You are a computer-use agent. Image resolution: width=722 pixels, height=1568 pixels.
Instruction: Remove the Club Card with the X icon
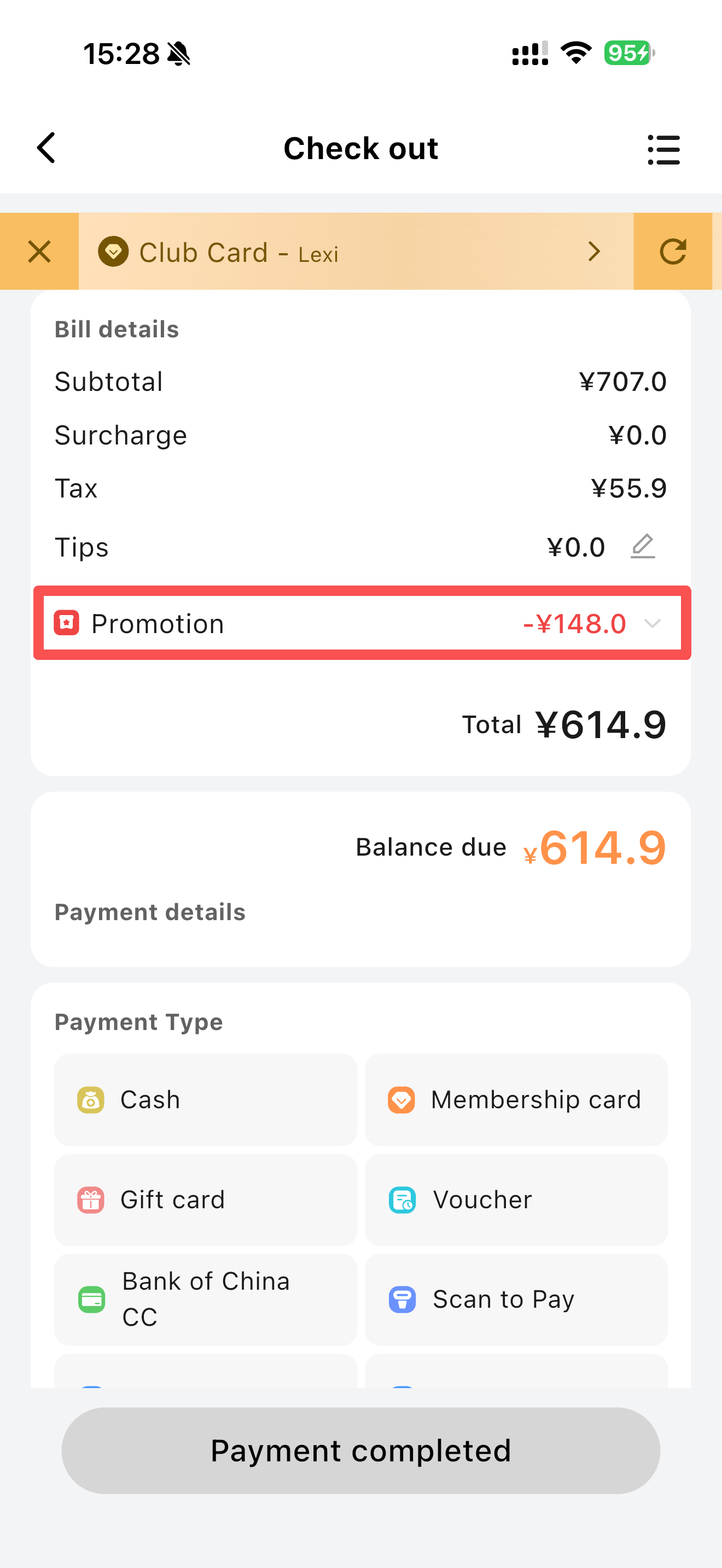coord(39,251)
